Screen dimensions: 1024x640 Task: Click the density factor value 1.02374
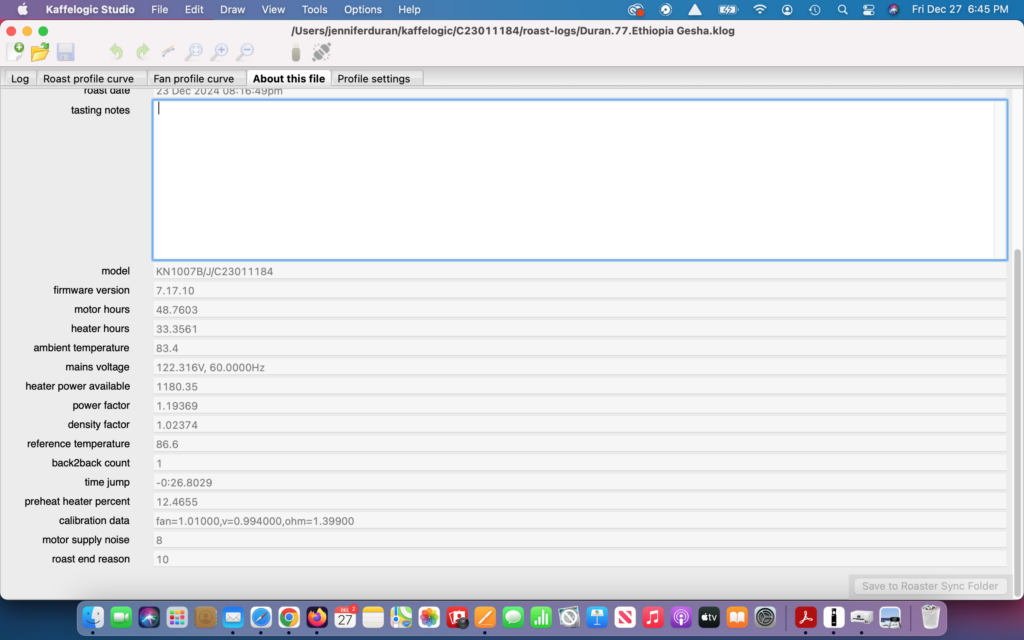pyautogui.click(x=579, y=425)
